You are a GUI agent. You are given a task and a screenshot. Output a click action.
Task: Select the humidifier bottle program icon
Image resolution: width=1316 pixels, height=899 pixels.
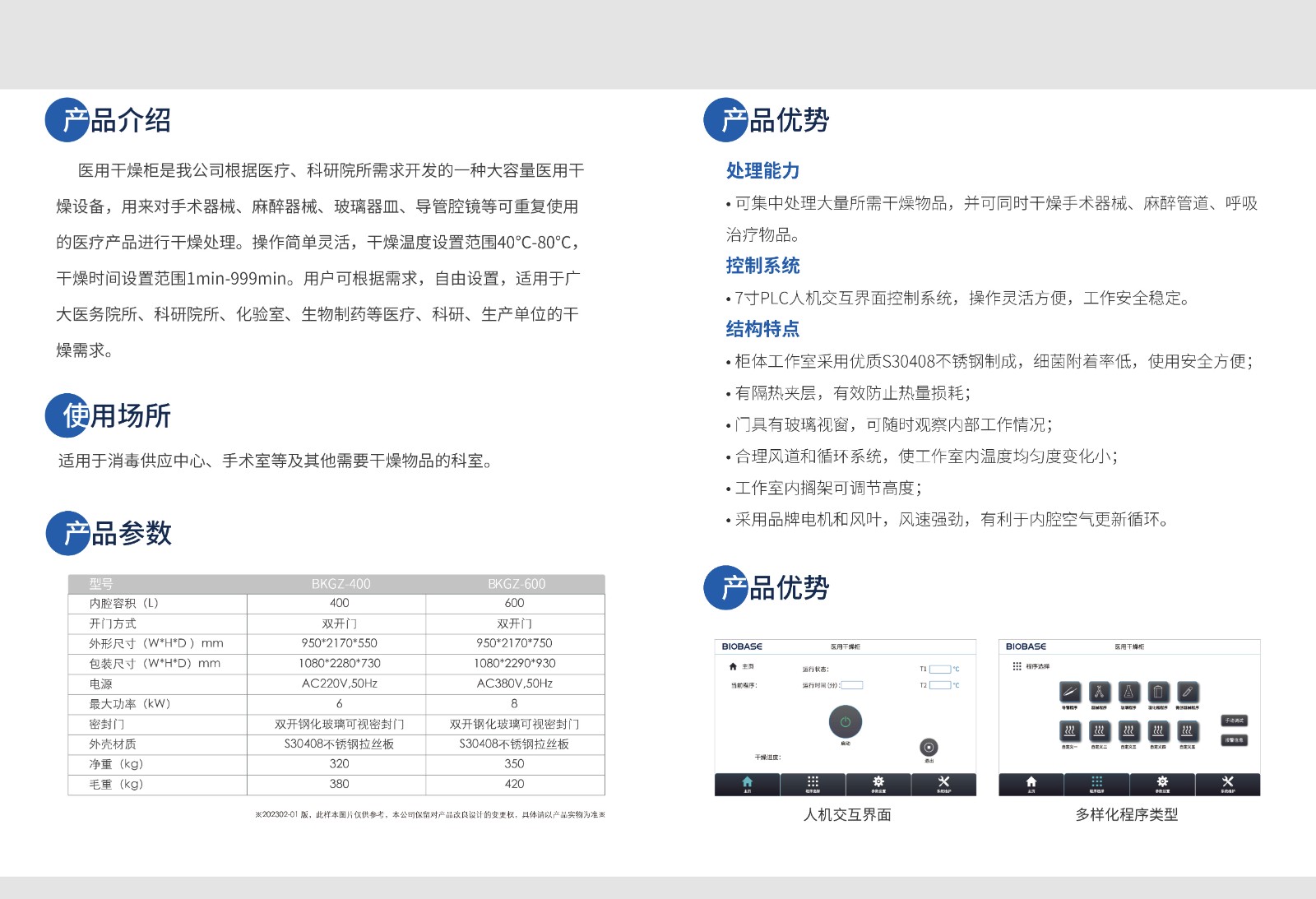click(x=1158, y=693)
